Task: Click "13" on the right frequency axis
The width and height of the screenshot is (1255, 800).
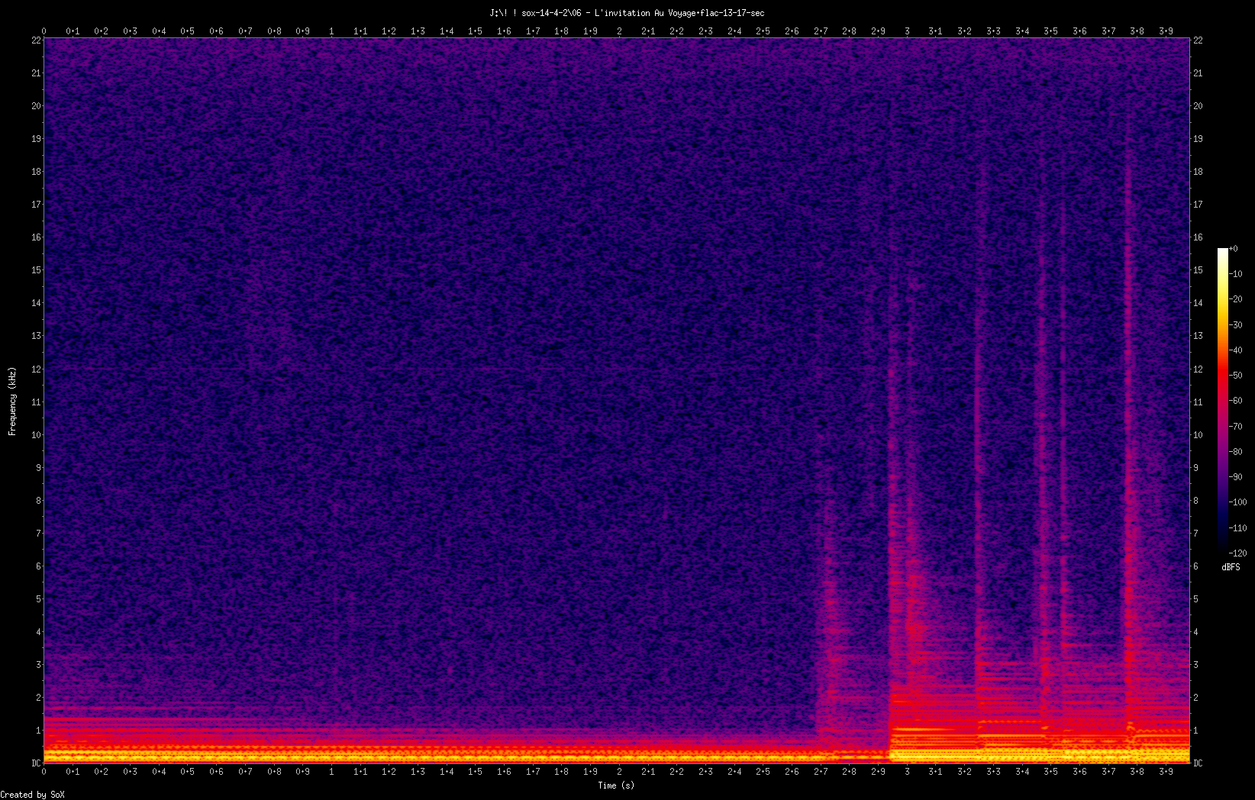Action: (x=1198, y=336)
